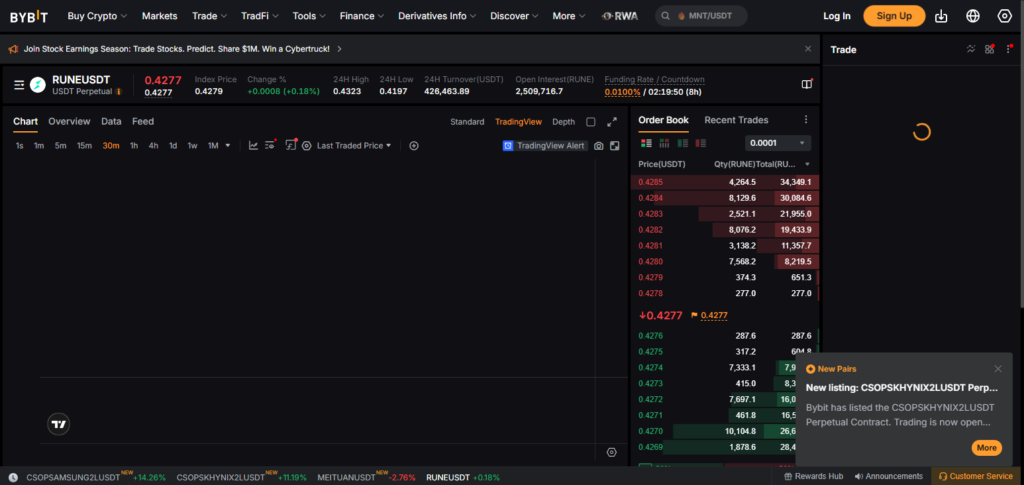The width and height of the screenshot is (1024, 485).
Task: Open the RWA navigation item
Action: pyautogui.click(x=620, y=16)
